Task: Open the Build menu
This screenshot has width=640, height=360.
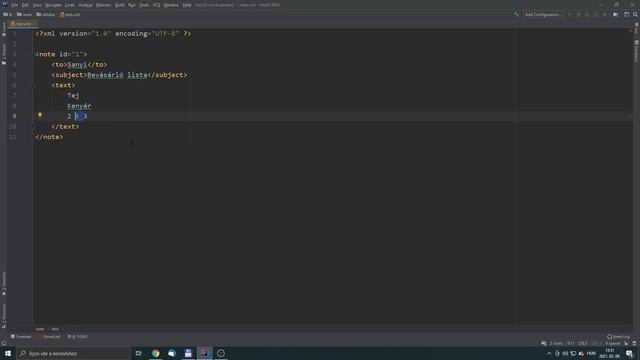Action: [120, 5]
